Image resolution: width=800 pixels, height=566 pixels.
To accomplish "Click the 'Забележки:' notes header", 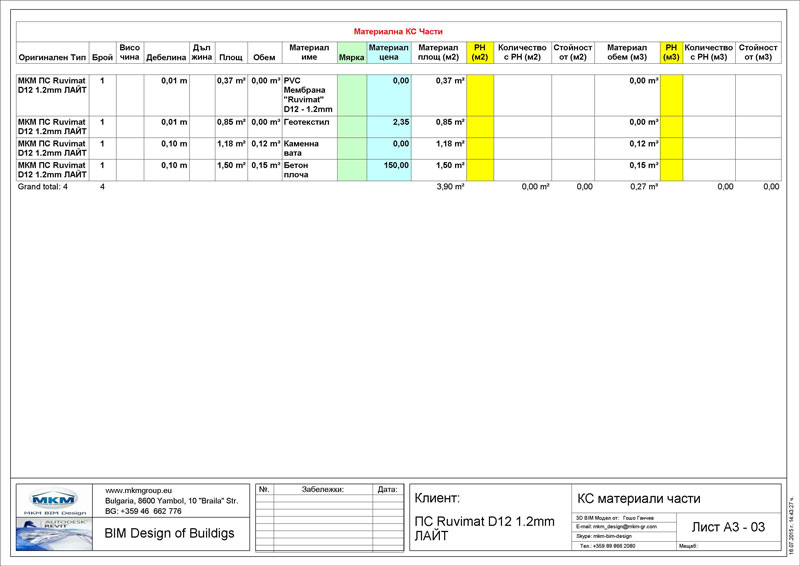I will [323, 489].
